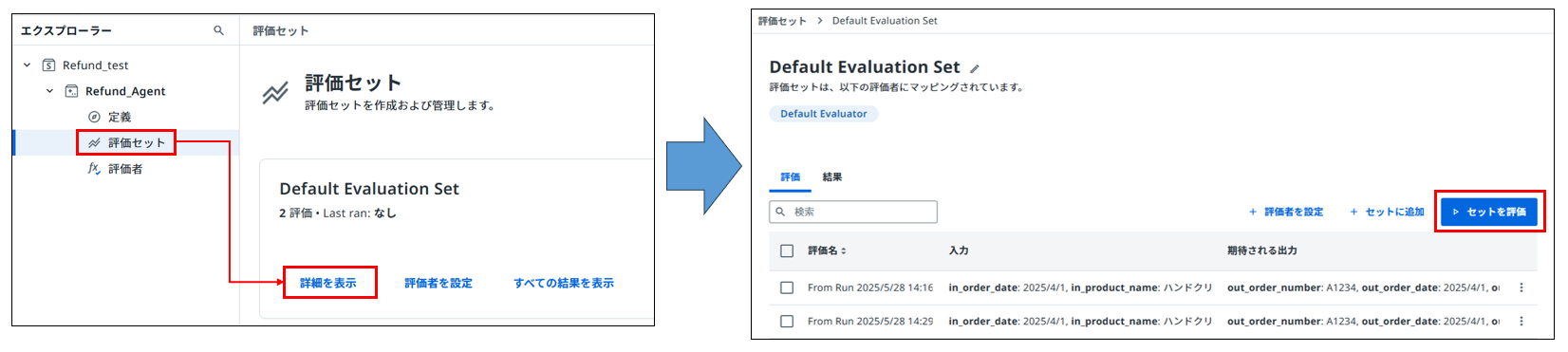This screenshot has width=1568, height=352.
Task: Open the kebab menu for the 14:16 run row
Action: pos(1521,287)
